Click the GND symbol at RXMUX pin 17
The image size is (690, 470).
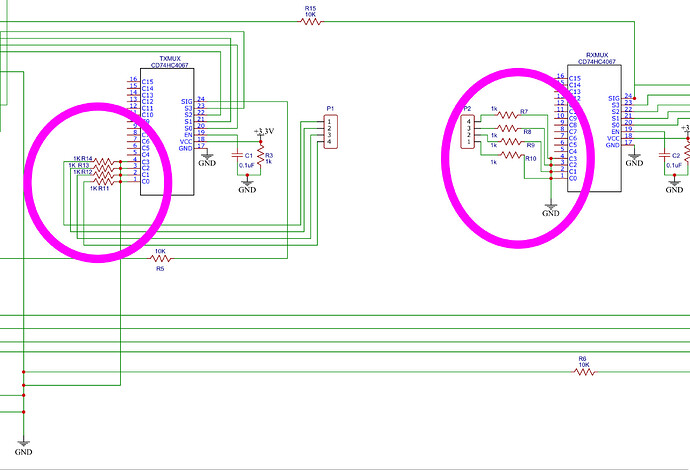pos(634,160)
